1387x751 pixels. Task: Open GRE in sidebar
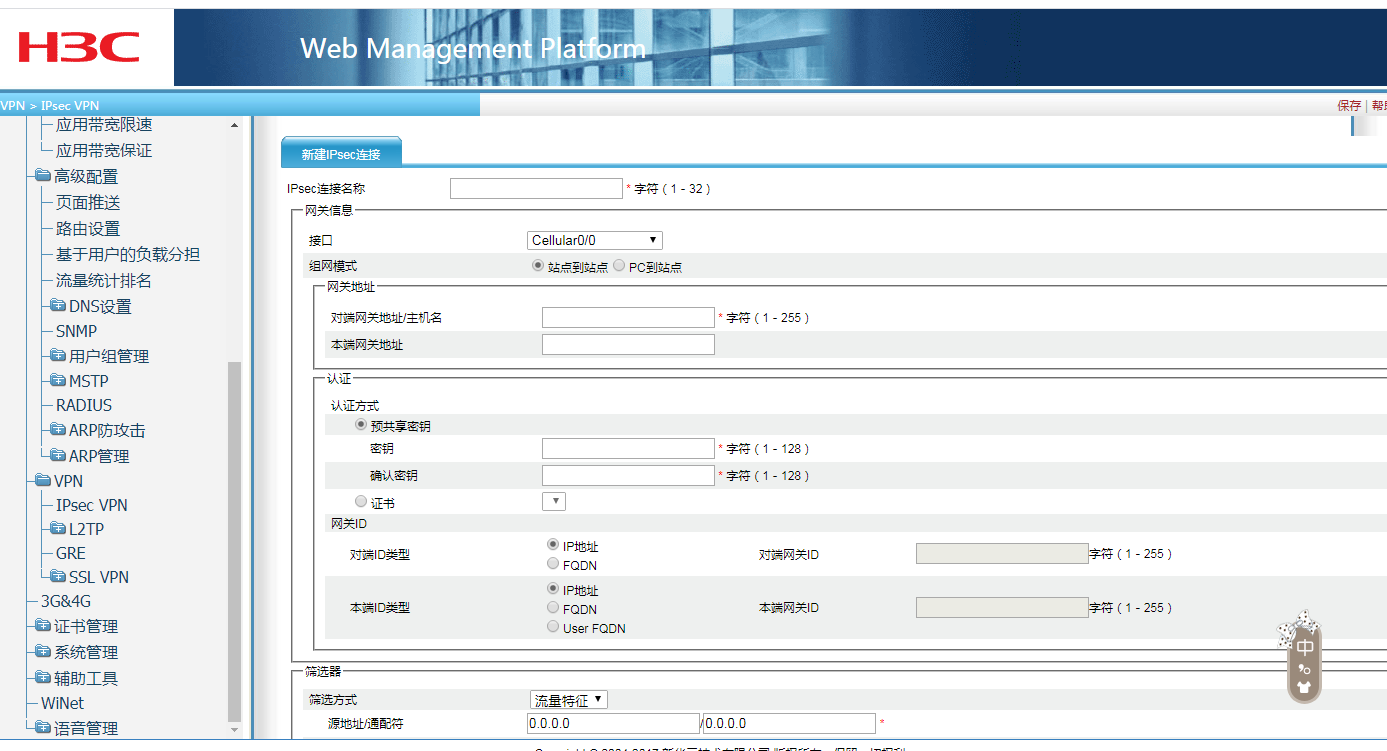click(x=71, y=553)
